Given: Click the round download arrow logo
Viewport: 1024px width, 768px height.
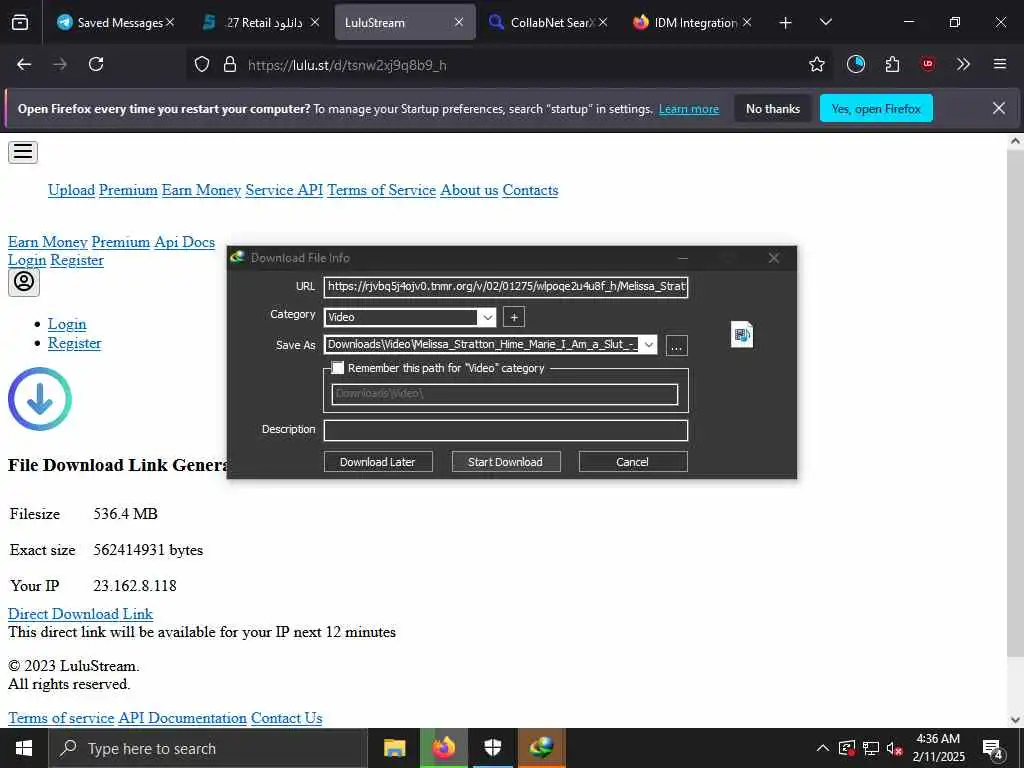Looking at the screenshot, I should click(x=40, y=399).
